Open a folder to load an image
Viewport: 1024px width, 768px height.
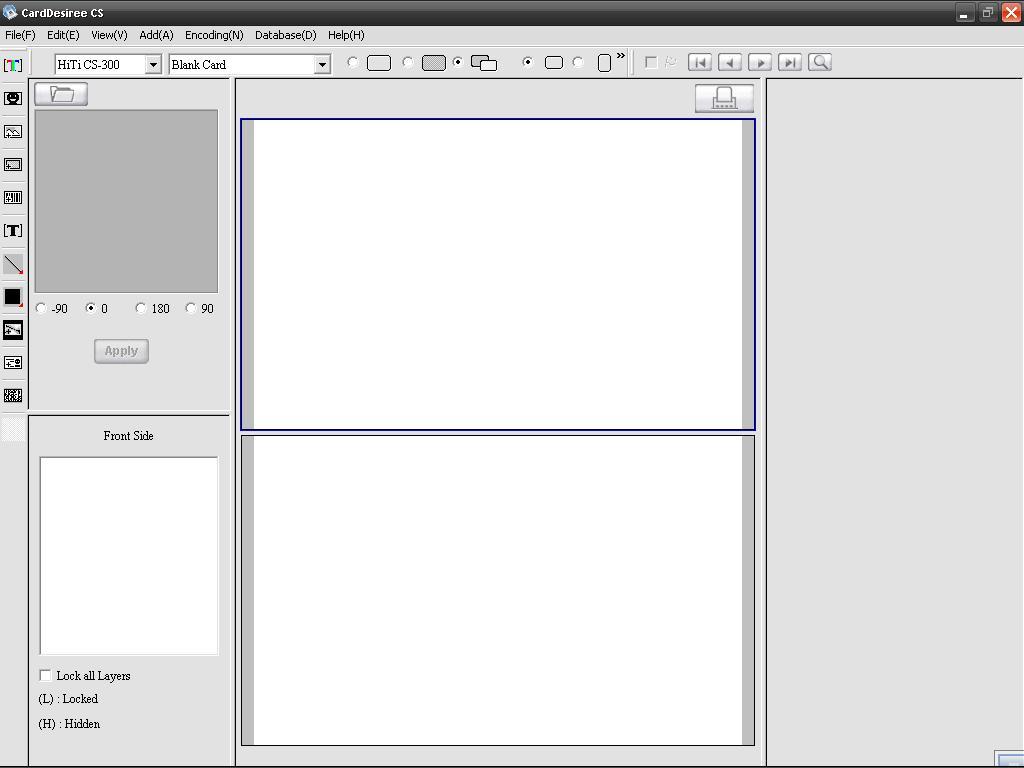[61, 93]
